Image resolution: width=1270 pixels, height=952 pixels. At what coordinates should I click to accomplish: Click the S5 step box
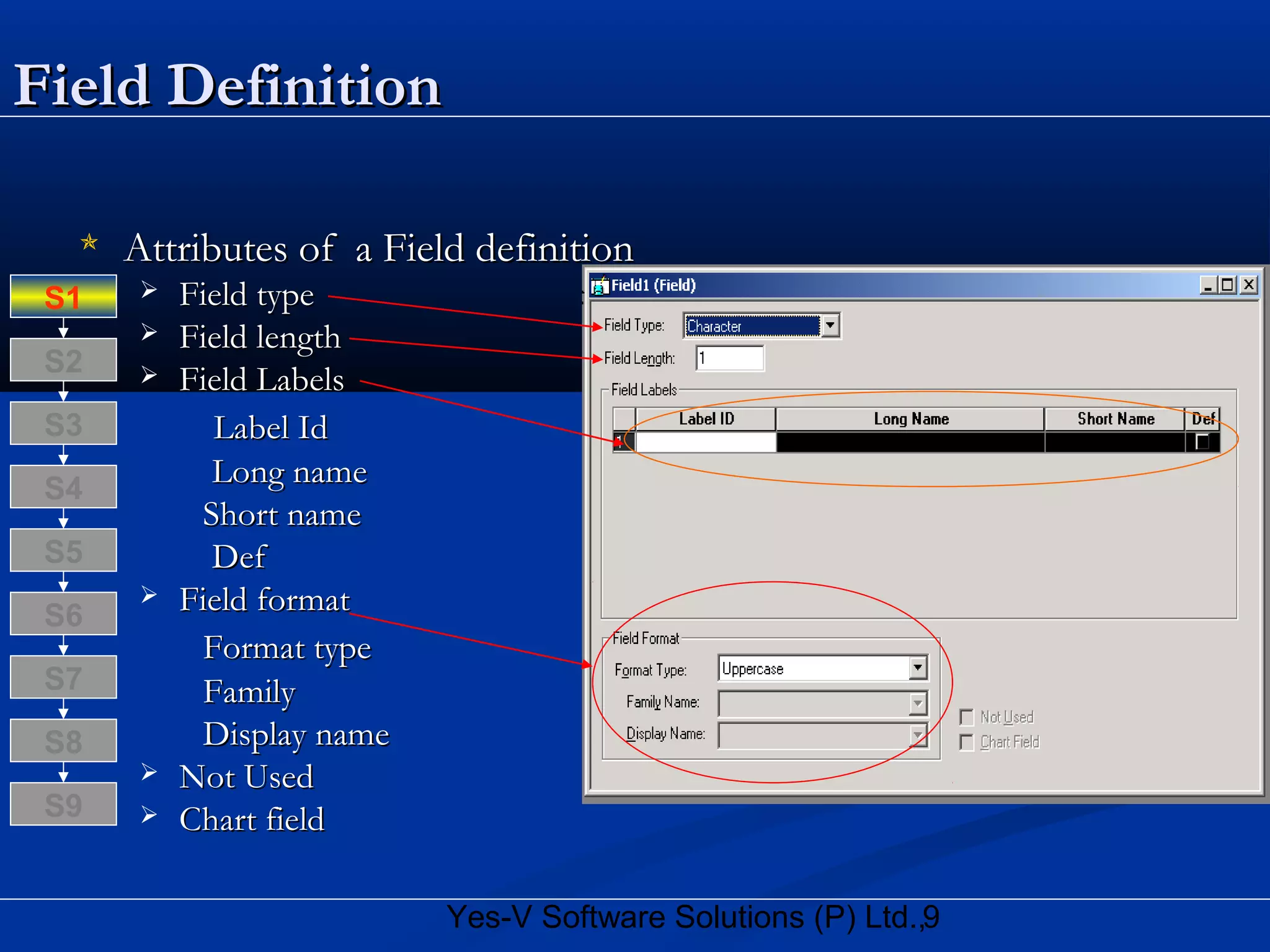coord(63,550)
